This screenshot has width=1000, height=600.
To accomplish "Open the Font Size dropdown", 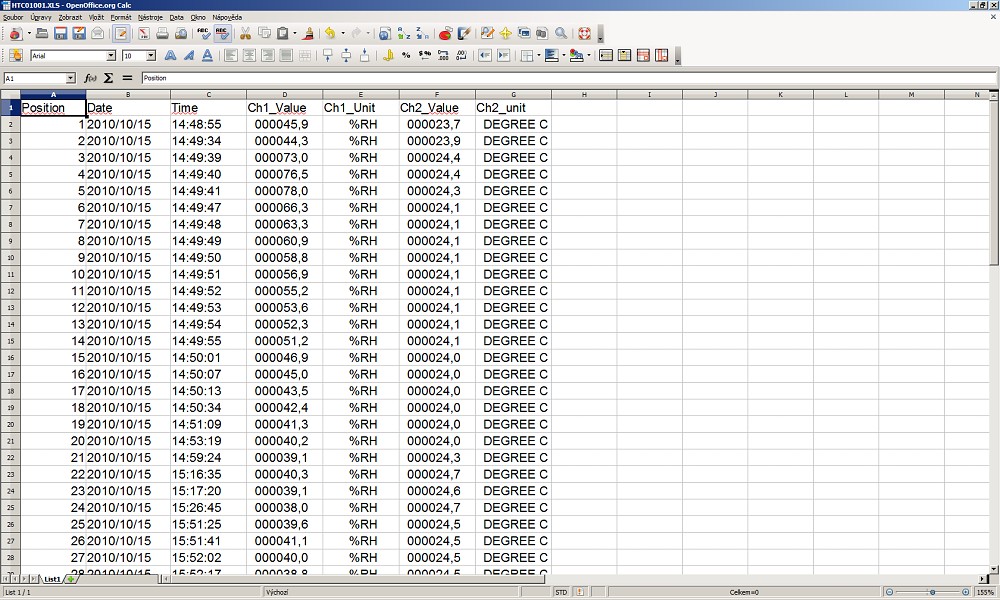I will point(151,55).
